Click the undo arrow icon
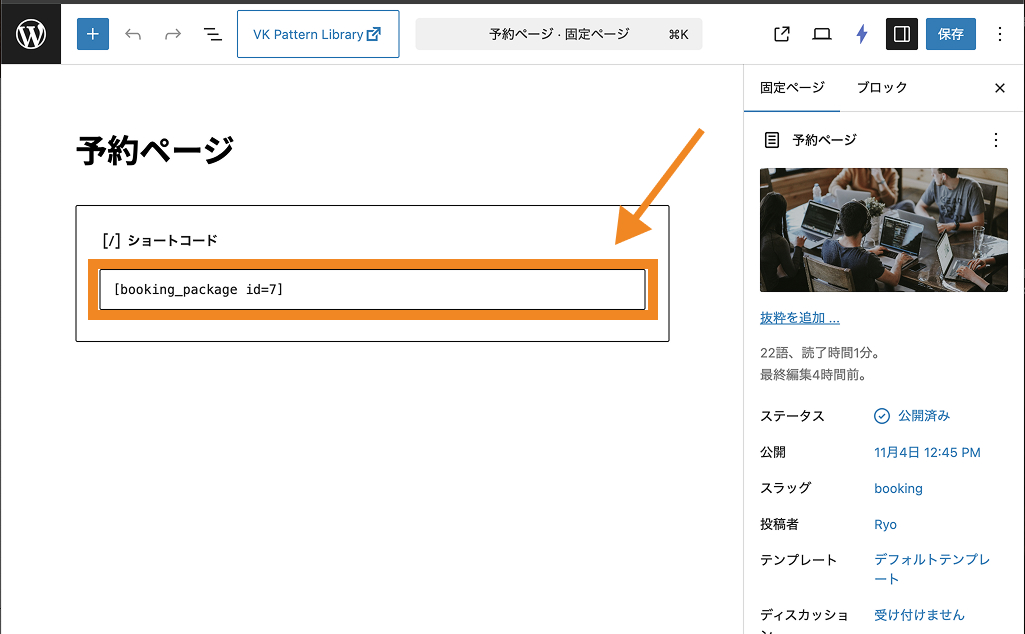 (x=133, y=34)
